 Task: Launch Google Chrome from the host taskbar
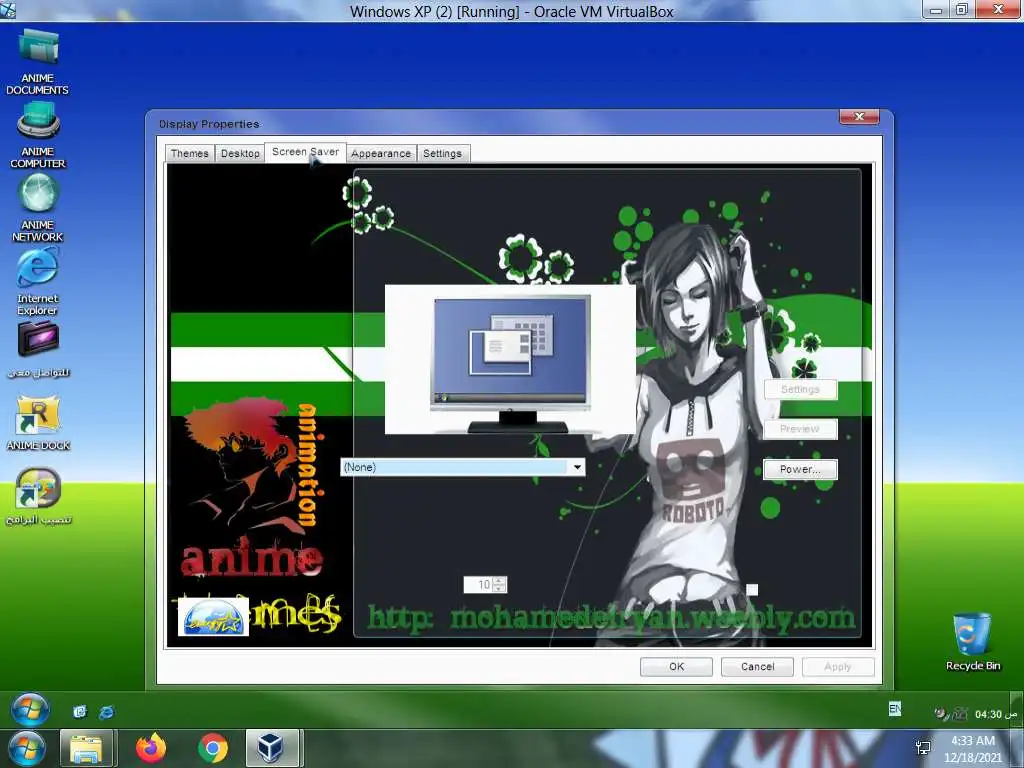click(212, 748)
